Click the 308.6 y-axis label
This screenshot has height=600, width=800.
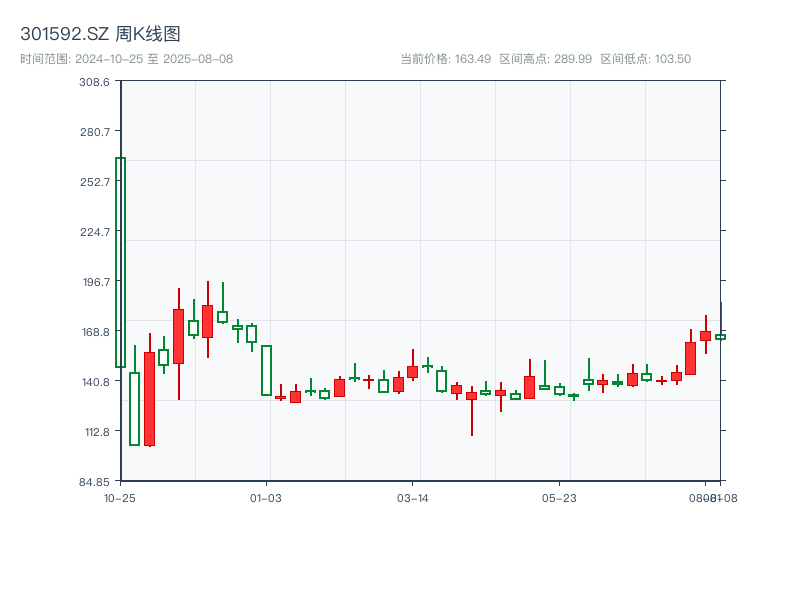tap(94, 82)
